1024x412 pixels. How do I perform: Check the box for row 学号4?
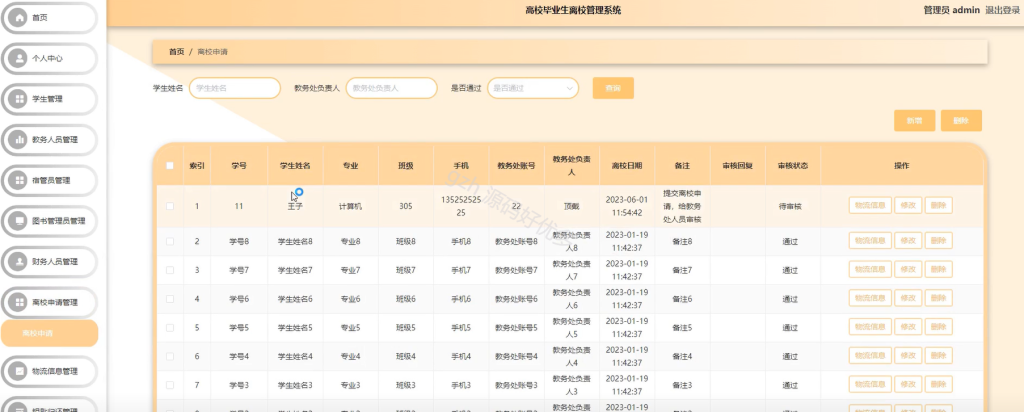coord(170,357)
